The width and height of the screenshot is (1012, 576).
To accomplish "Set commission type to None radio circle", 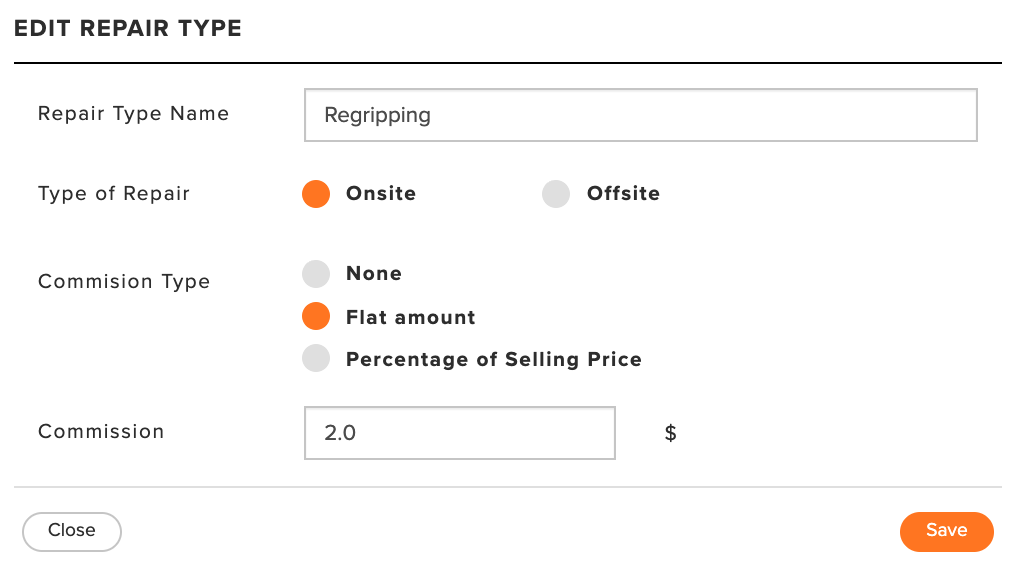I will click(x=316, y=274).
